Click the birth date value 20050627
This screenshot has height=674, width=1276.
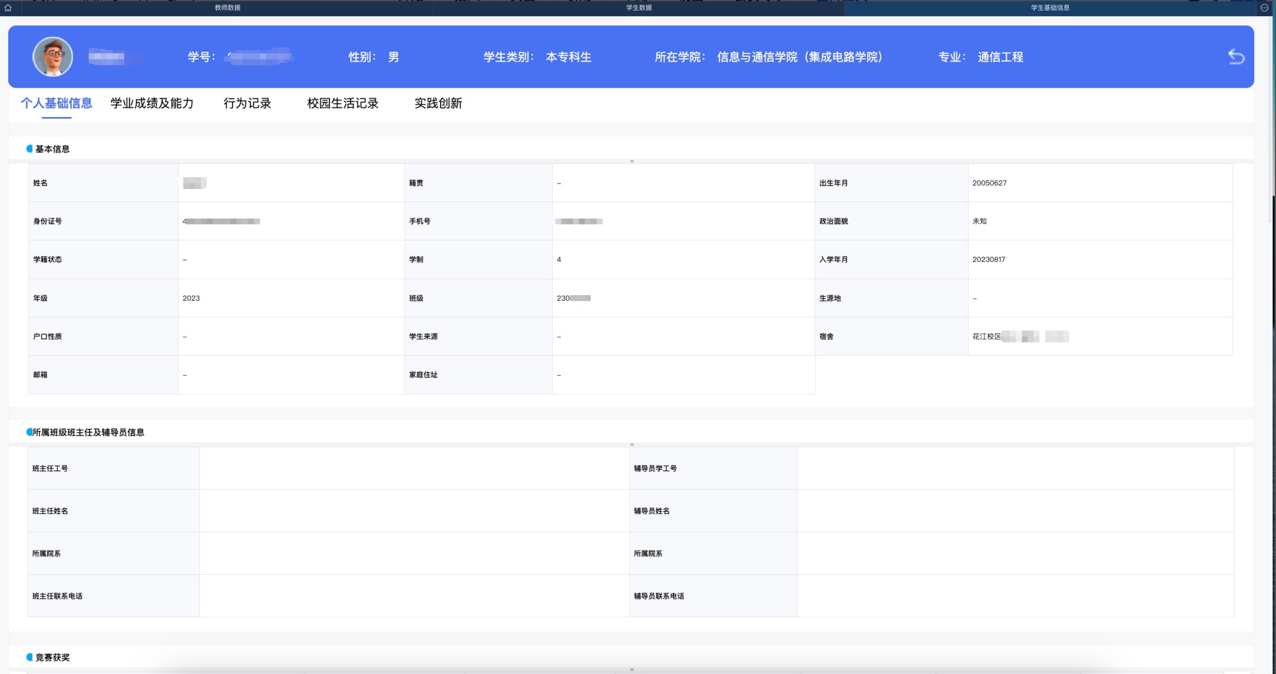tap(989, 183)
